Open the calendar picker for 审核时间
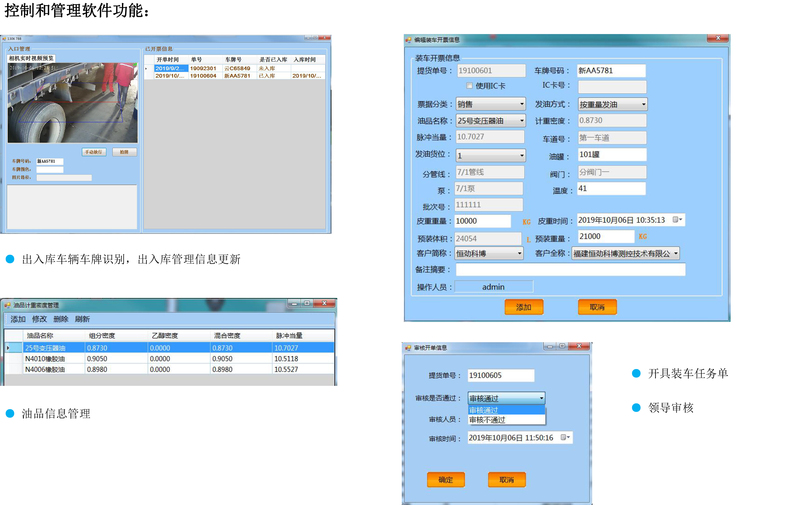 click(x=565, y=438)
